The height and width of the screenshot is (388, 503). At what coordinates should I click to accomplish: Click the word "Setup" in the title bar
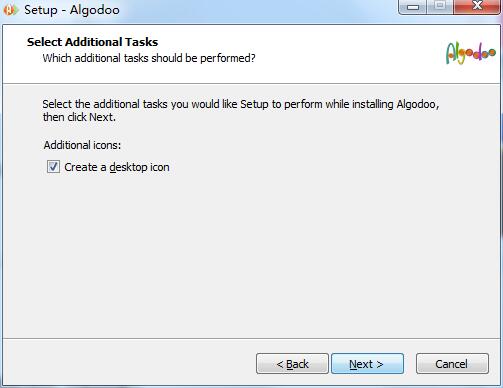[41, 10]
